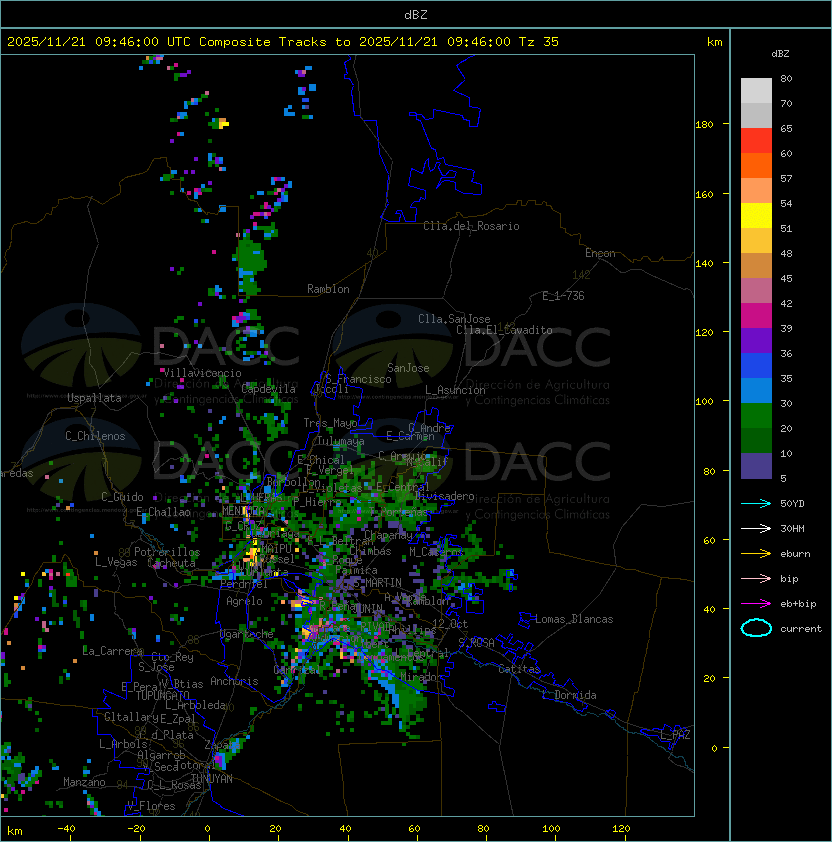Pick the light blue legend swatch below 35
The image size is (832, 842).
coord(756,390)
